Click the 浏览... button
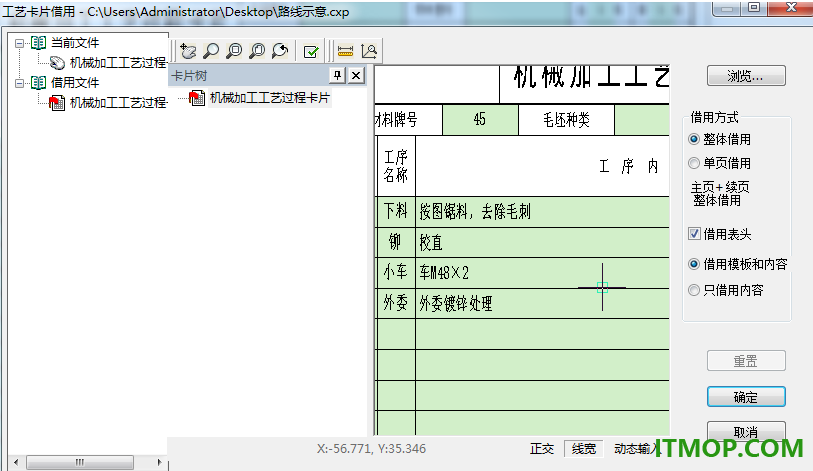Screen dimensions: 813x471 [746, 76]
